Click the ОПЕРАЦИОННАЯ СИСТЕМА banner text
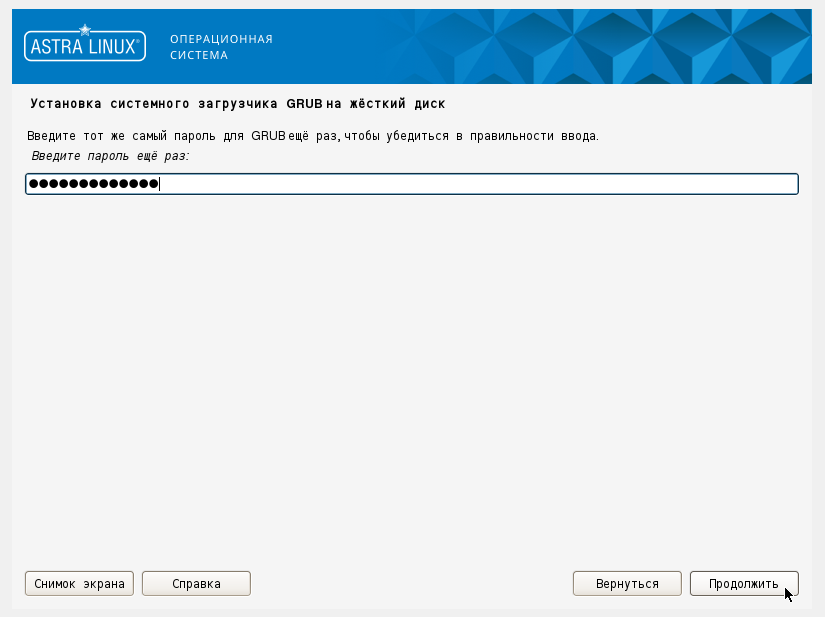 point(221,47)
